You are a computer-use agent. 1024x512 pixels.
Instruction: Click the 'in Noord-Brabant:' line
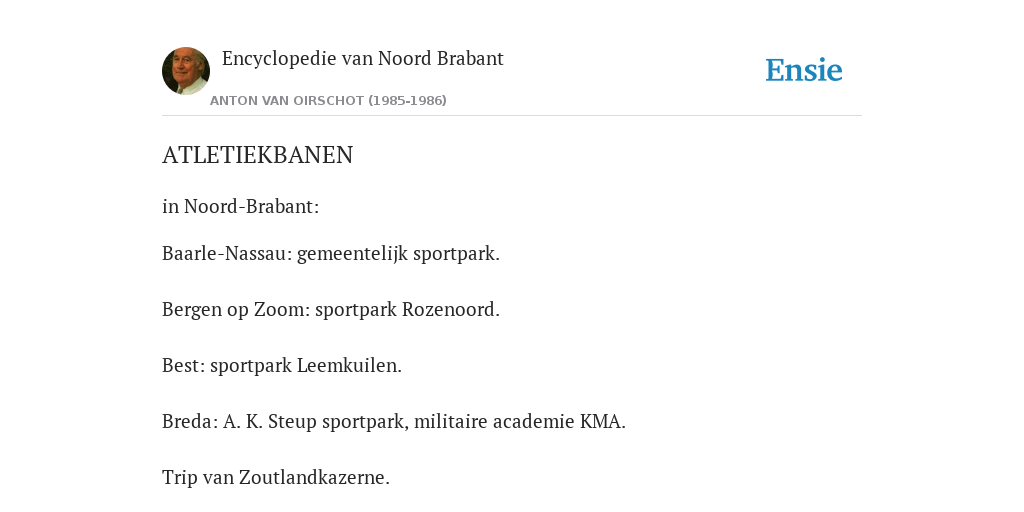[x=240, y=206]
